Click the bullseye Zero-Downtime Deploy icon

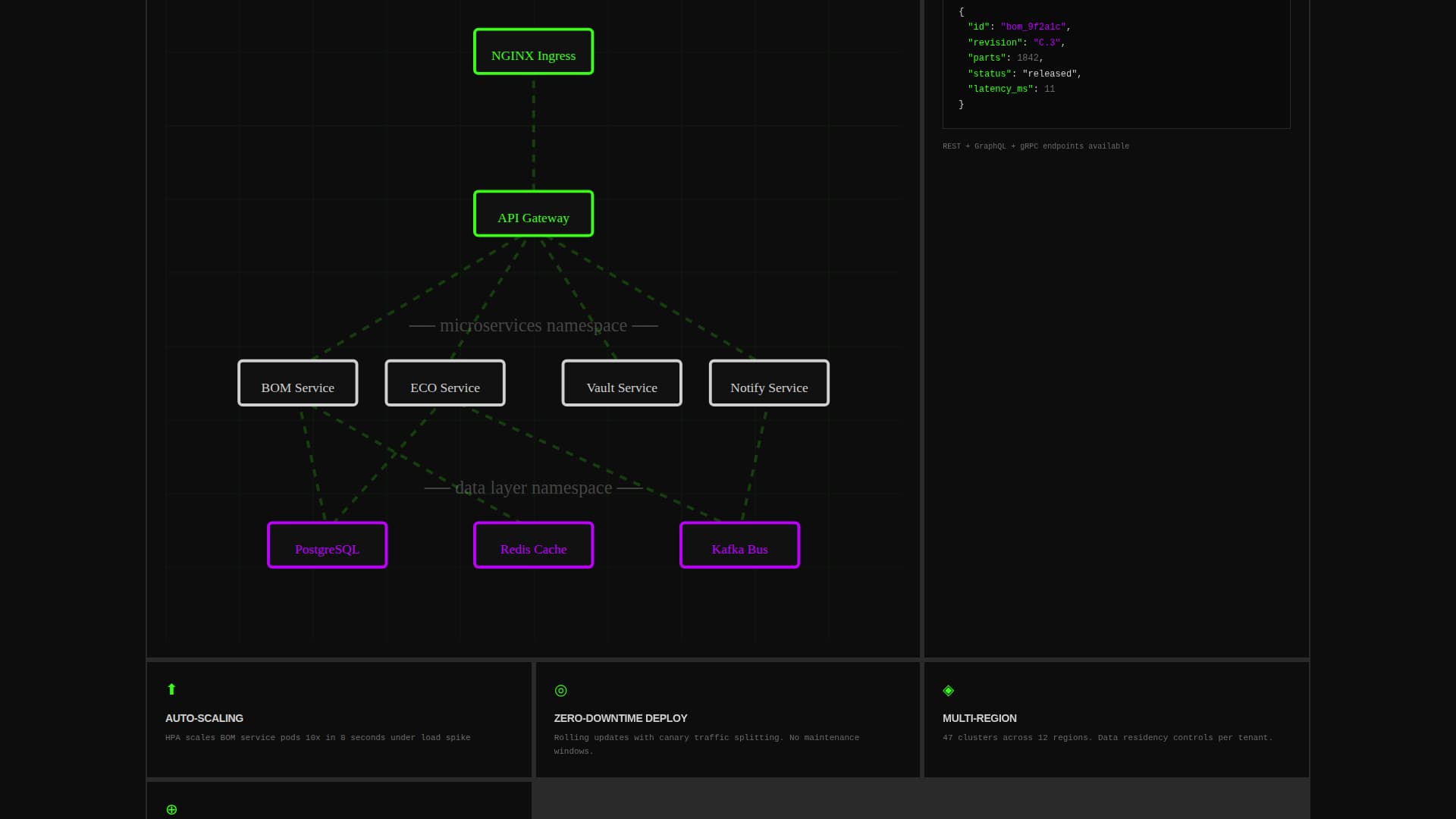560,690
